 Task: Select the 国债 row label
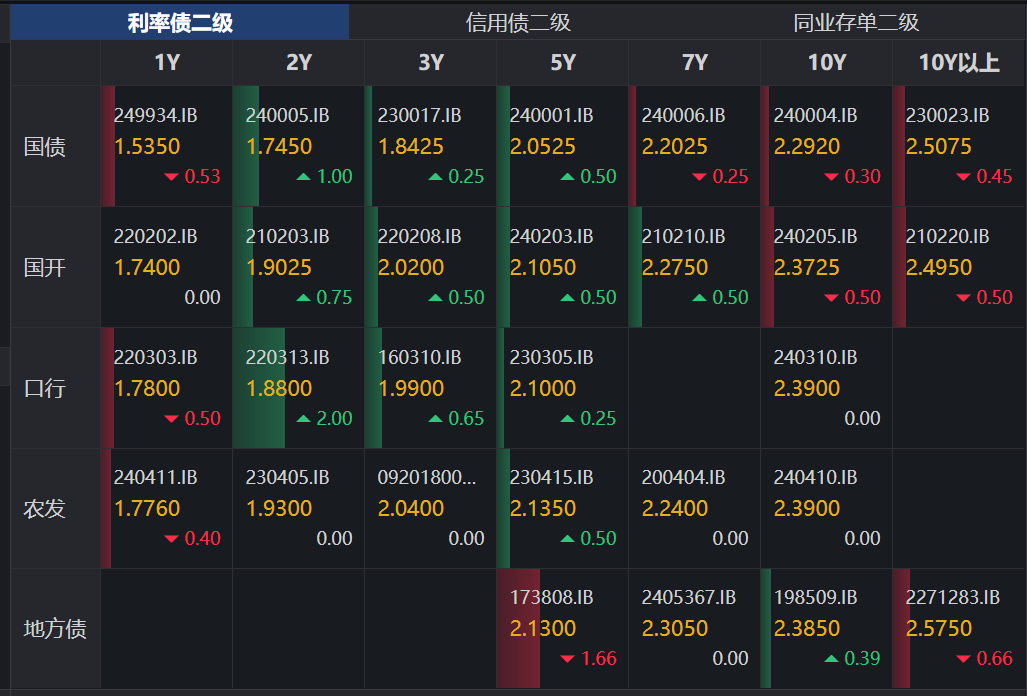pos(45,147)
